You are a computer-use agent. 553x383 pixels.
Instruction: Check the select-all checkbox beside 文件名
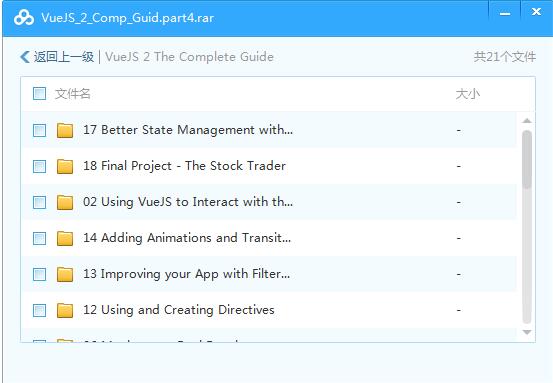pyautogui.click(x=40, y=94)
